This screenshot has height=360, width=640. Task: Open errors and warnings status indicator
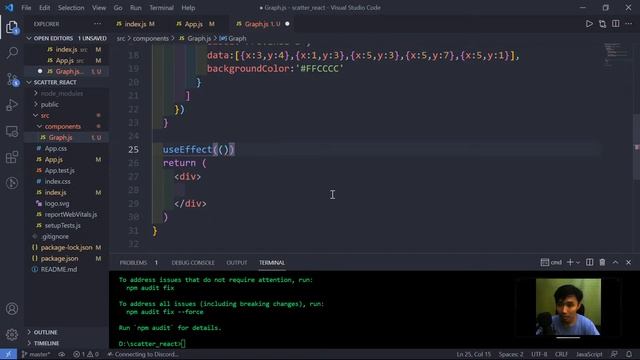click(86, 354)
